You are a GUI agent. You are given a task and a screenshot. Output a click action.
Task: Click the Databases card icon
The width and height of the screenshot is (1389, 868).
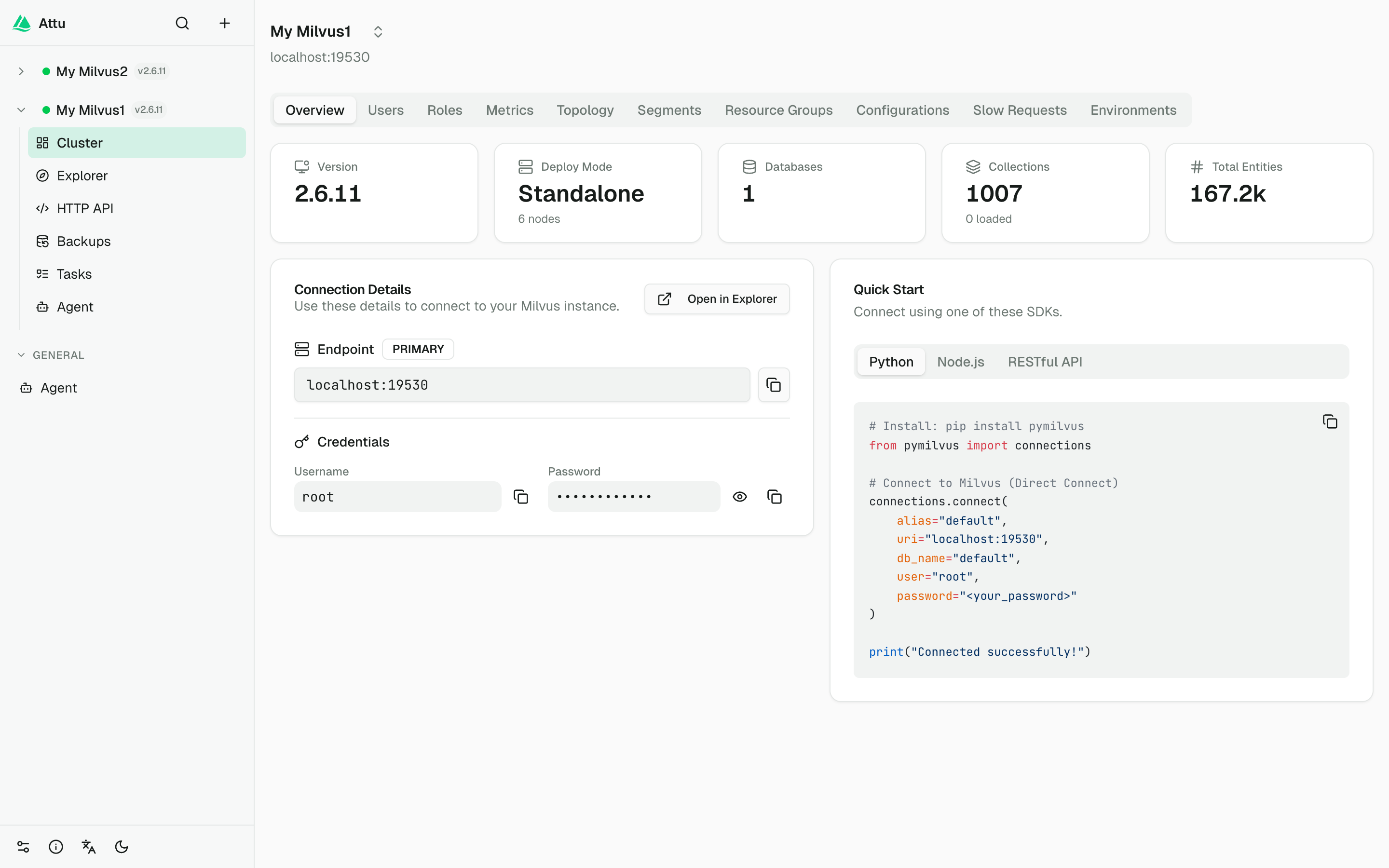tap(749, 166)
